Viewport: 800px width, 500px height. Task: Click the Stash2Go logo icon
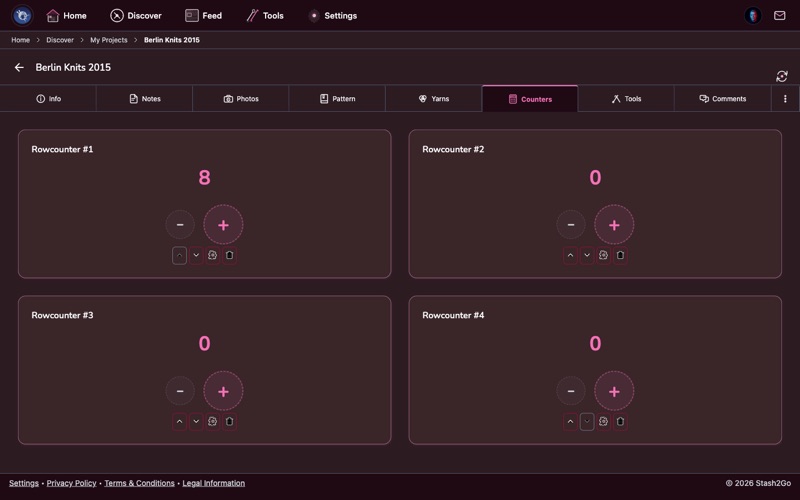click(22, 15)
